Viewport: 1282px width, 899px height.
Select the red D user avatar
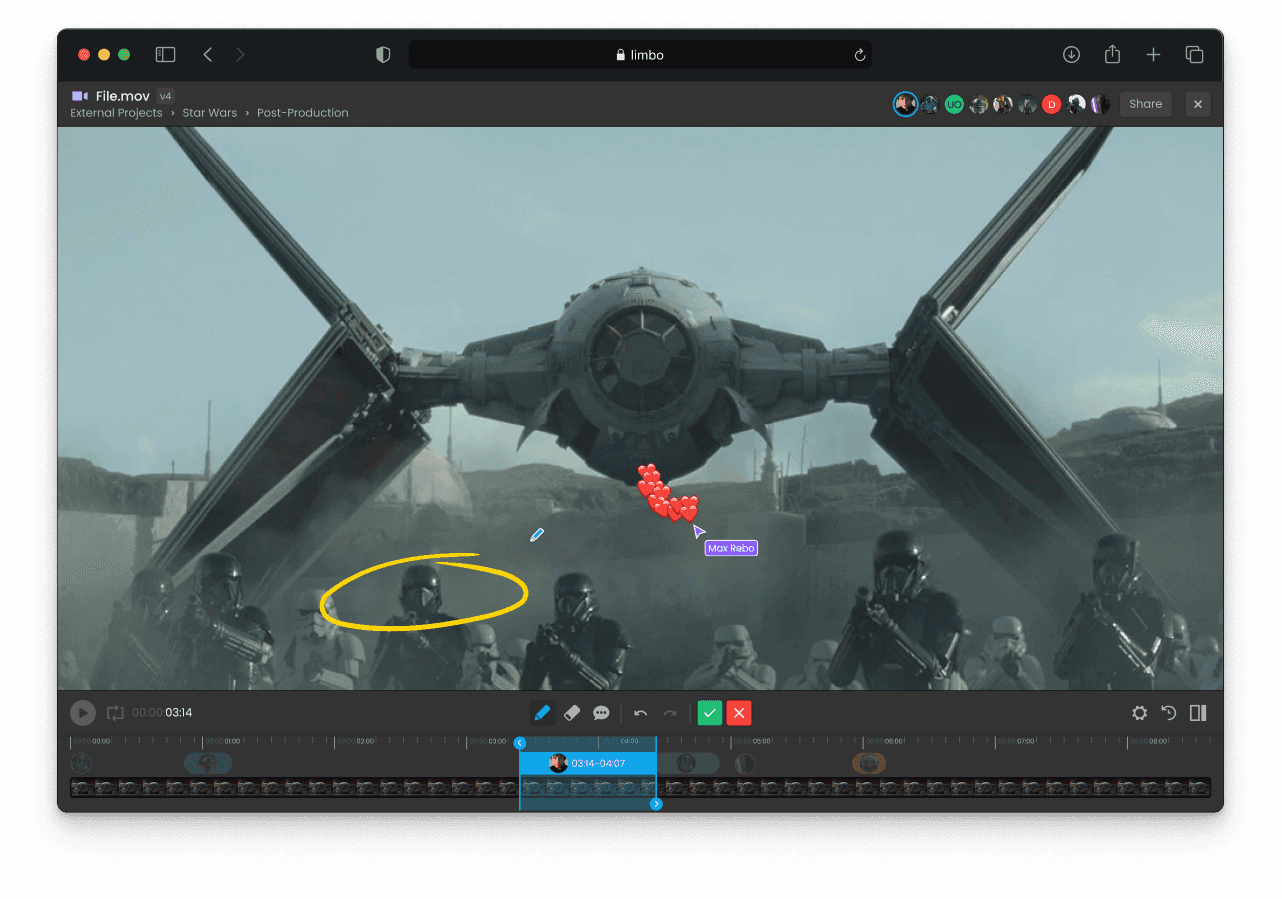click(x=1051, y=104)
